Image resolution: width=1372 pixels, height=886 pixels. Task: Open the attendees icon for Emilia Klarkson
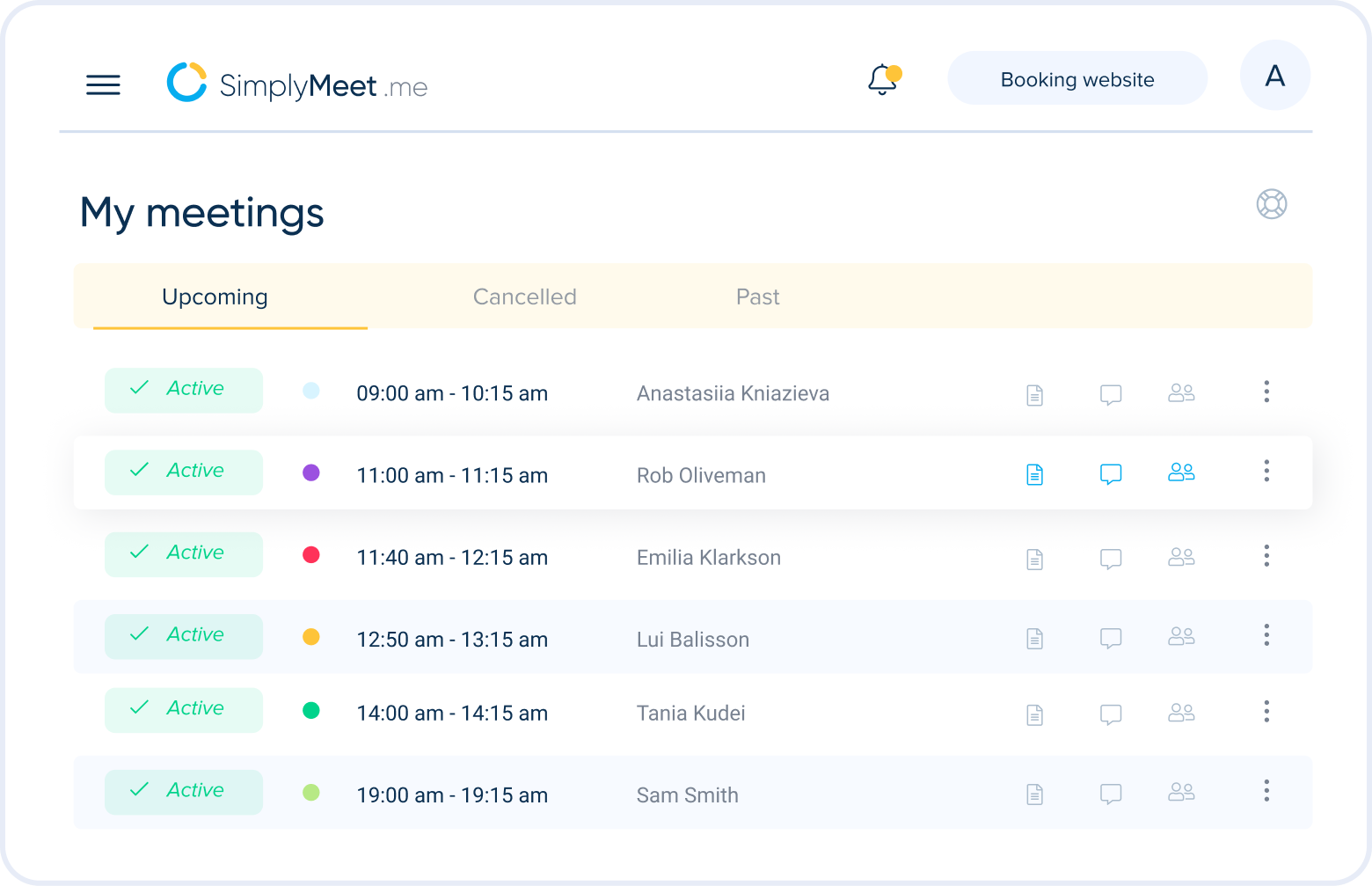click(x=1181, y=557)
